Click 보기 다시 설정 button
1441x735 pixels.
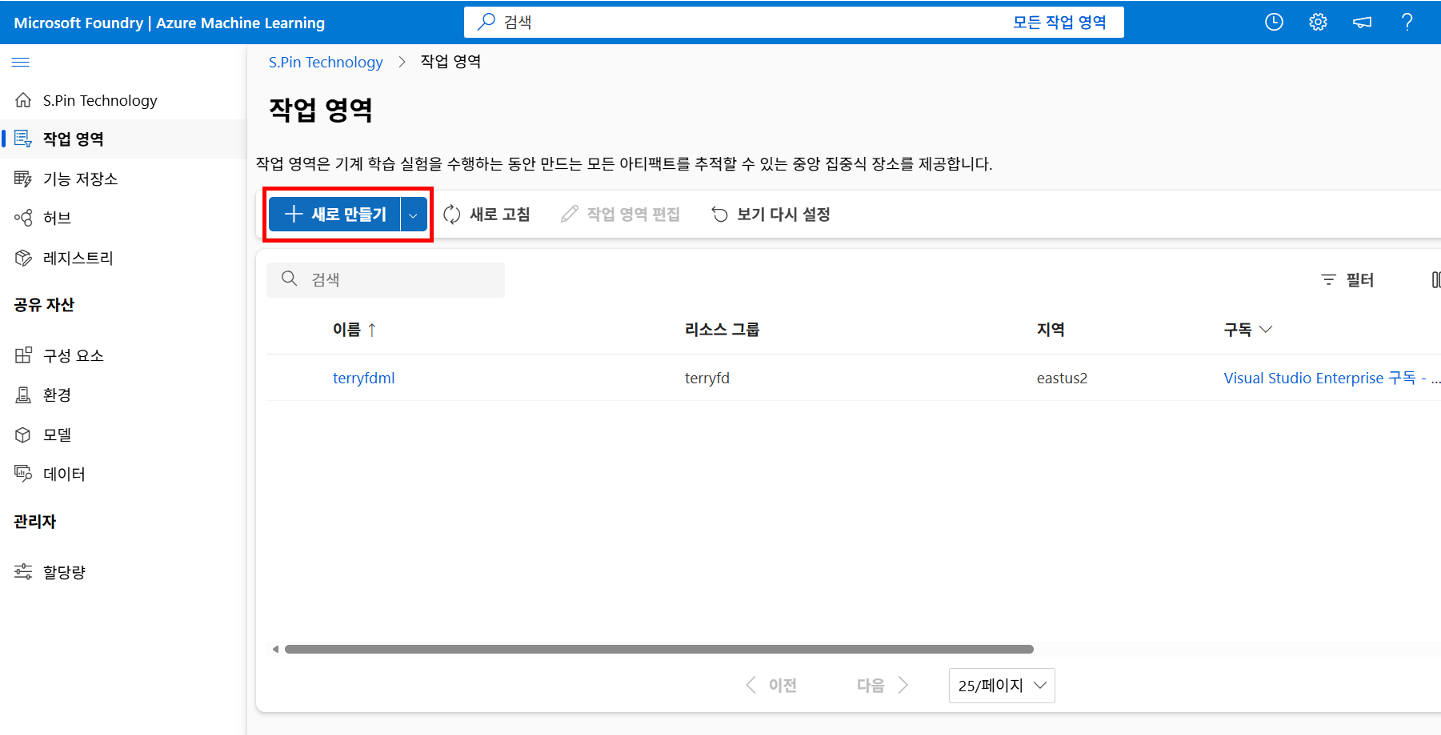771,214
